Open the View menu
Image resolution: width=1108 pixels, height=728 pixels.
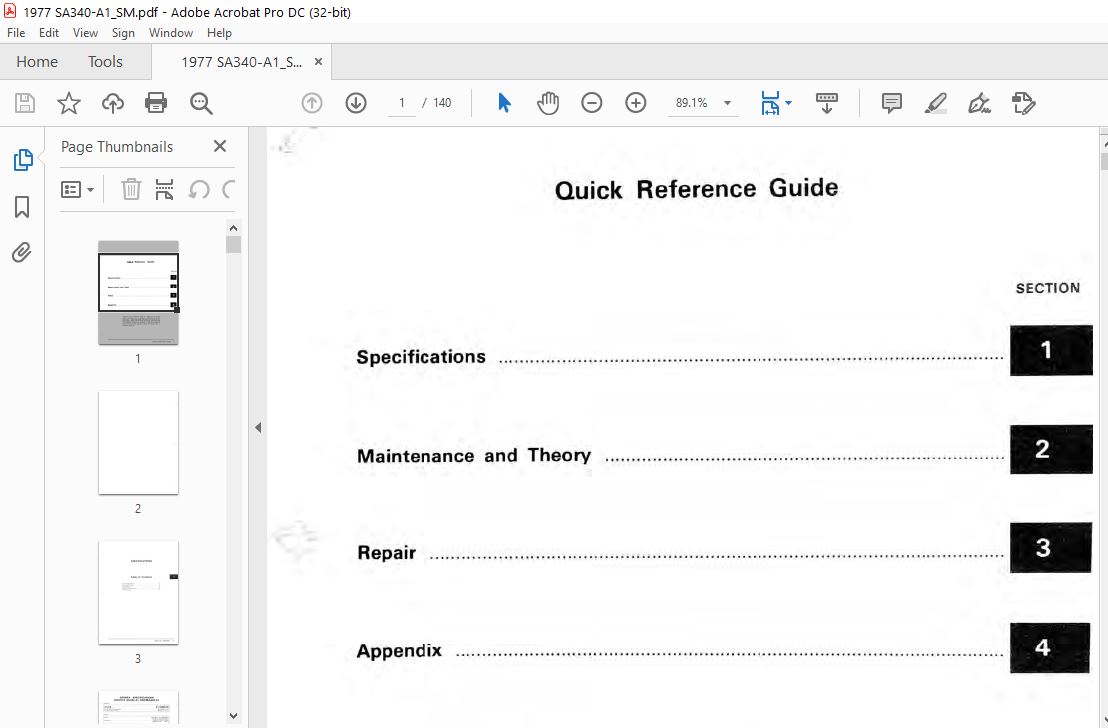pos(85,33)
